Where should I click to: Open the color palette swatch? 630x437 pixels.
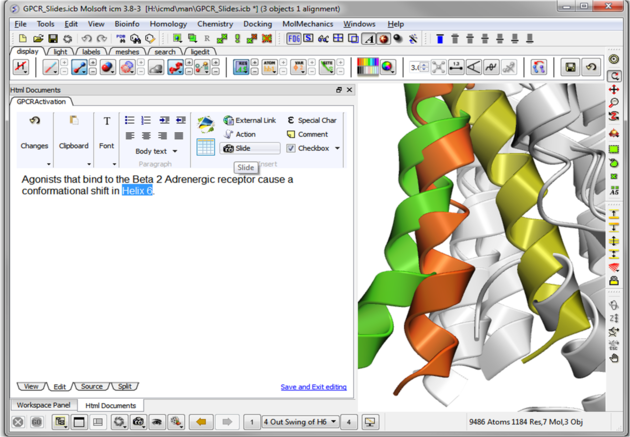(368, 68)
